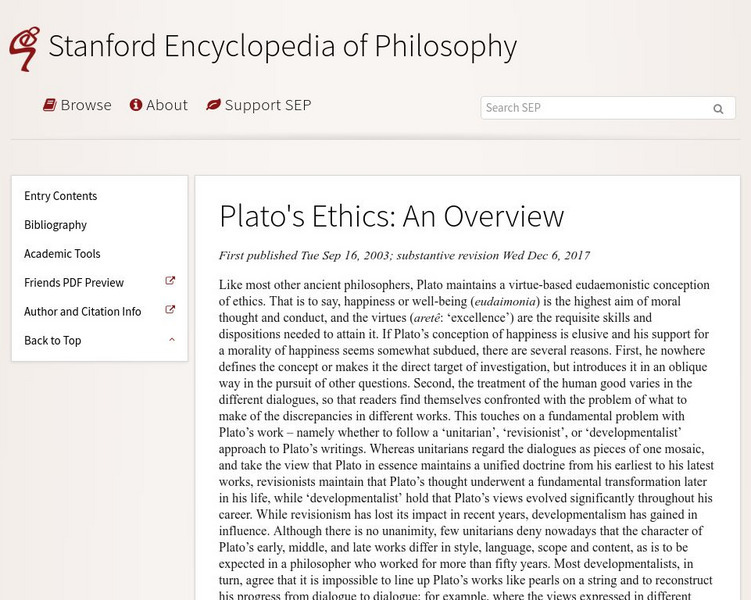Open the Browse menu
The width and height of the screenshot is (751, 600).
[x=85, y=105]
